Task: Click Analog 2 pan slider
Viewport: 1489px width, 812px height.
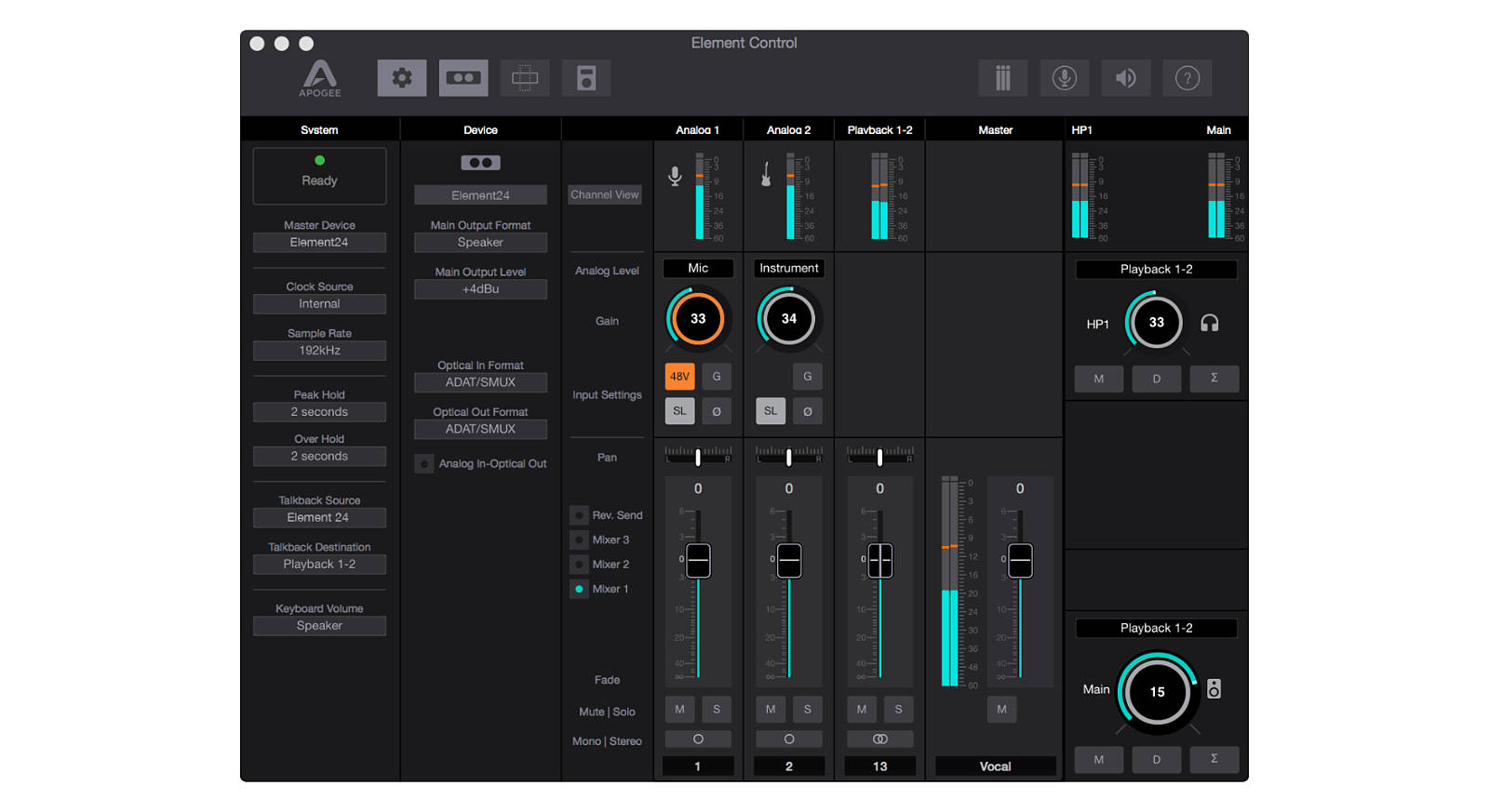Action: tap(789, 456)
